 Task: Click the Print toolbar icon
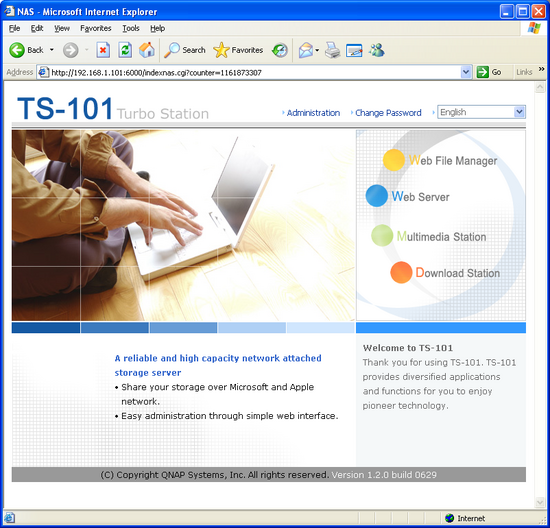pos(332,50)
